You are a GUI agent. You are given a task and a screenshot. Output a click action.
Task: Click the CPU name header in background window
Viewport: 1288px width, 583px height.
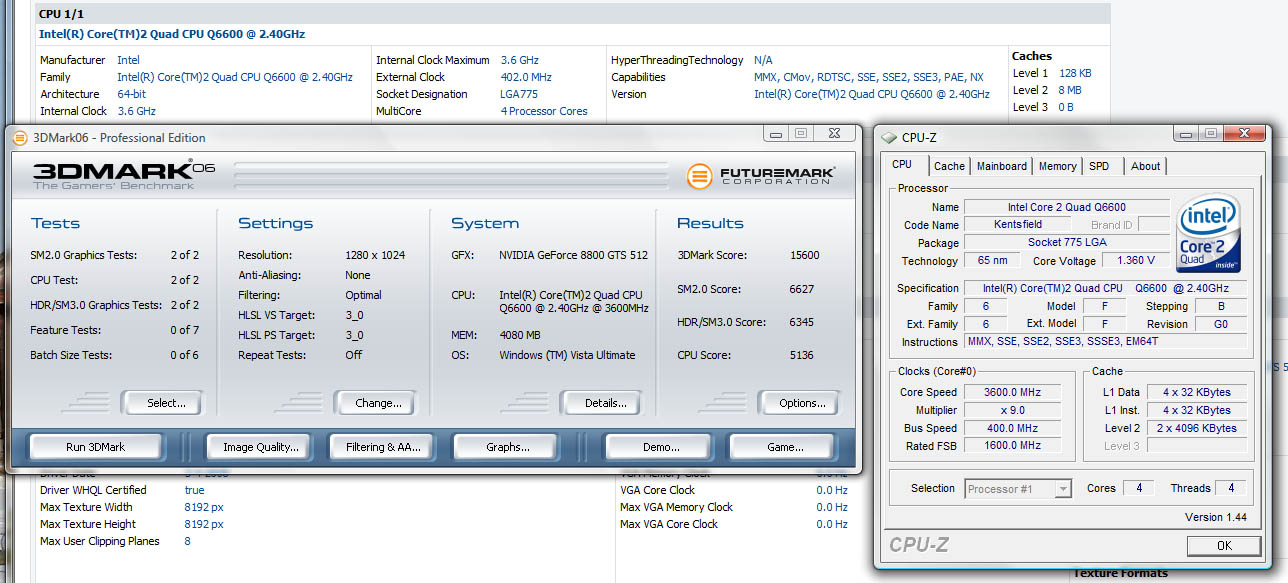click(172, 34)
